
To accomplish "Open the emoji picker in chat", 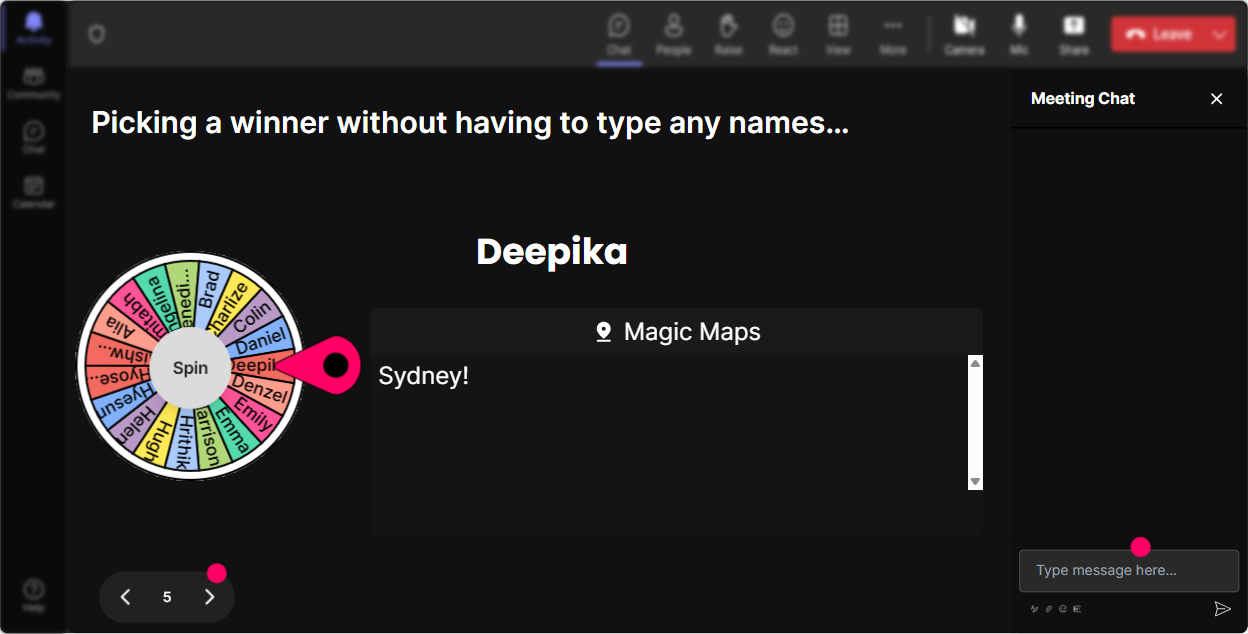I will (1063, 608).
